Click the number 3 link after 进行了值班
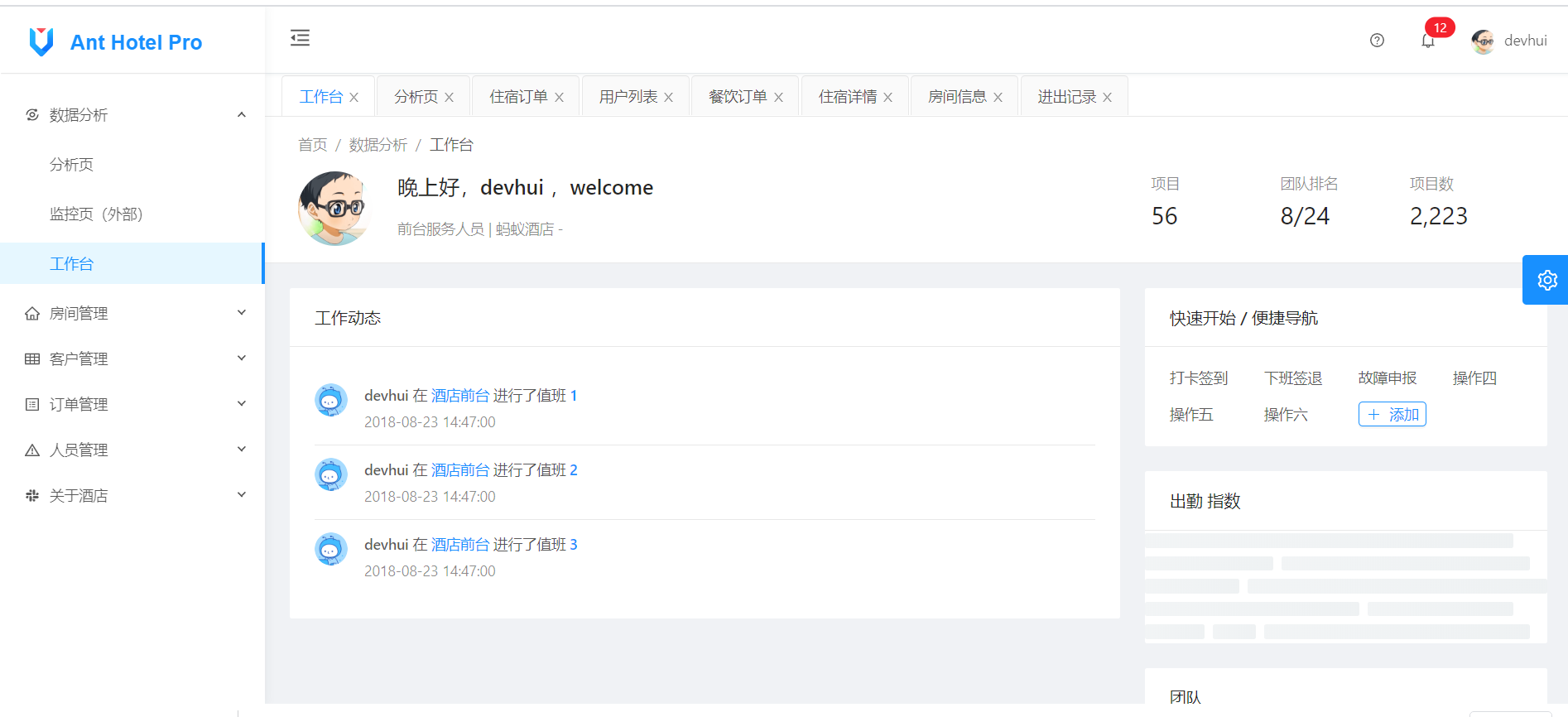The image size is (1568, 717). 574,545
